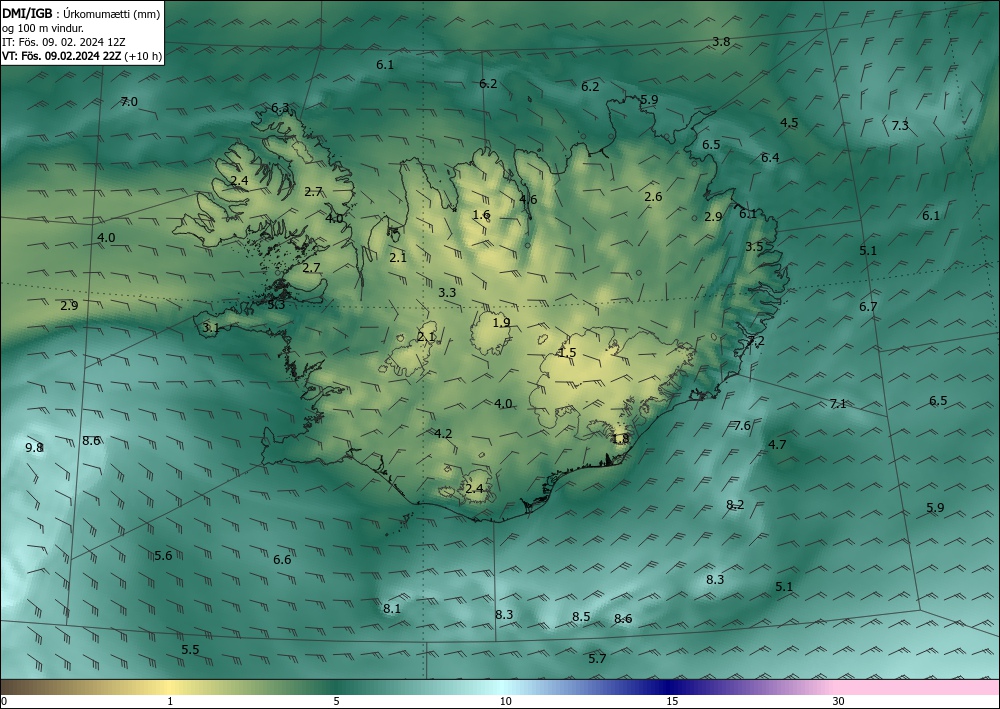
Task: Click the '30' tick label on the legend bar
Action: pos(839,701)
